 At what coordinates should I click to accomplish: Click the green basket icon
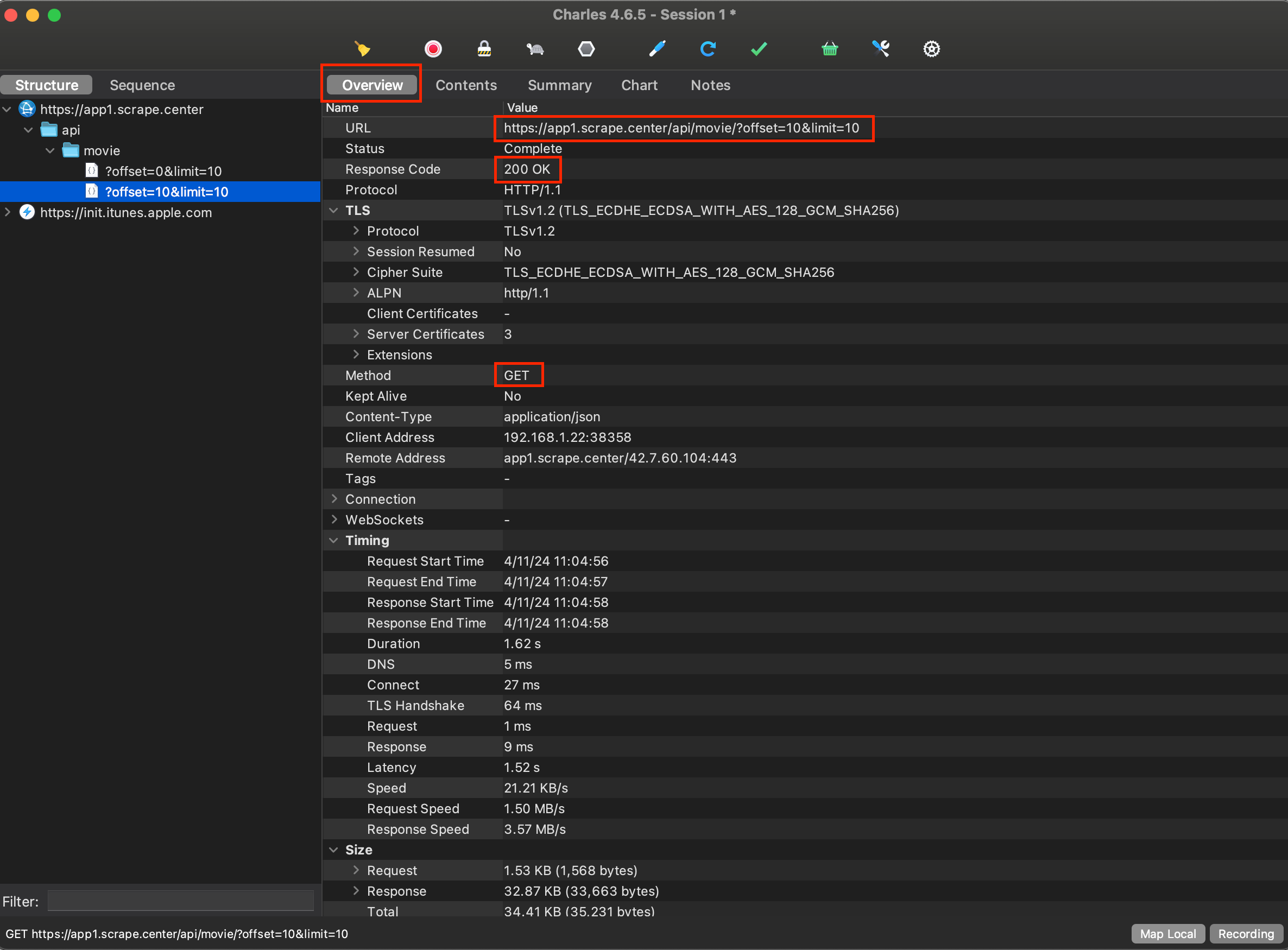pyautogui.click(x=830, y=49)
